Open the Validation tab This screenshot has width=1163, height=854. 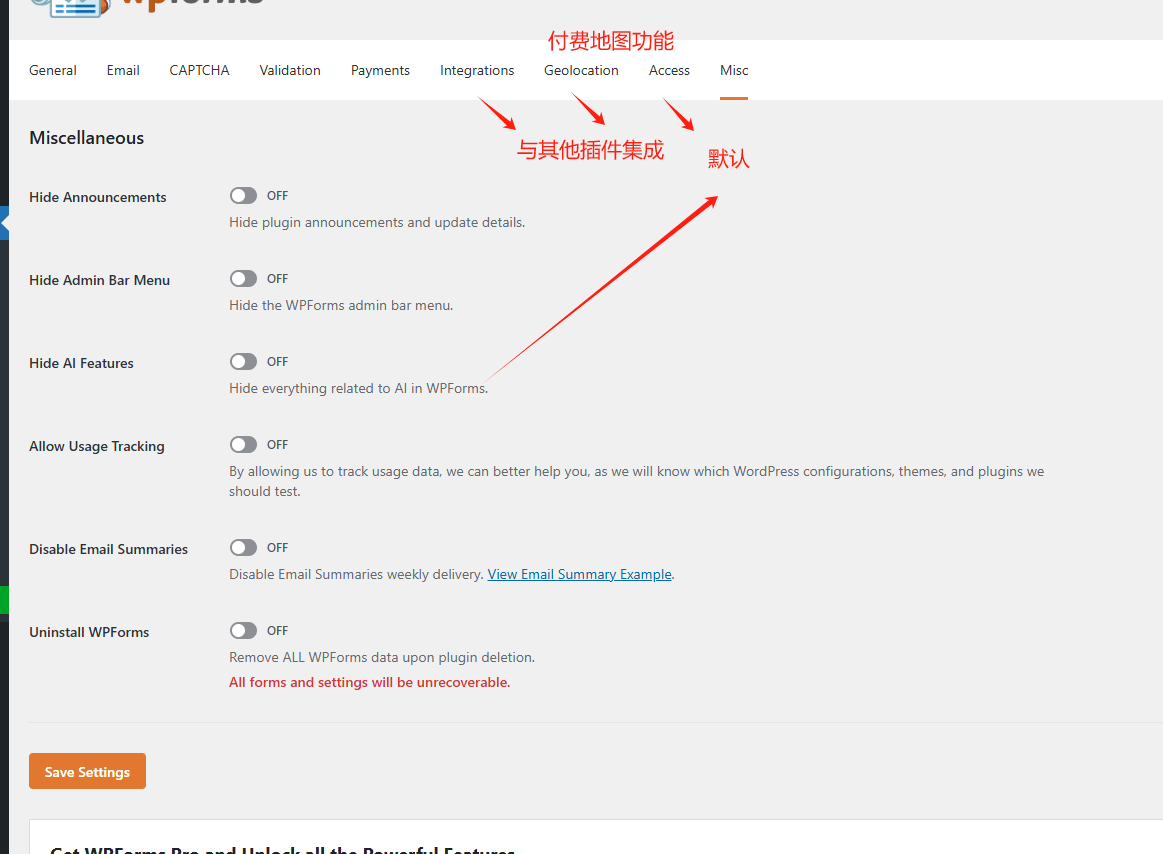(x=290, y=71)
